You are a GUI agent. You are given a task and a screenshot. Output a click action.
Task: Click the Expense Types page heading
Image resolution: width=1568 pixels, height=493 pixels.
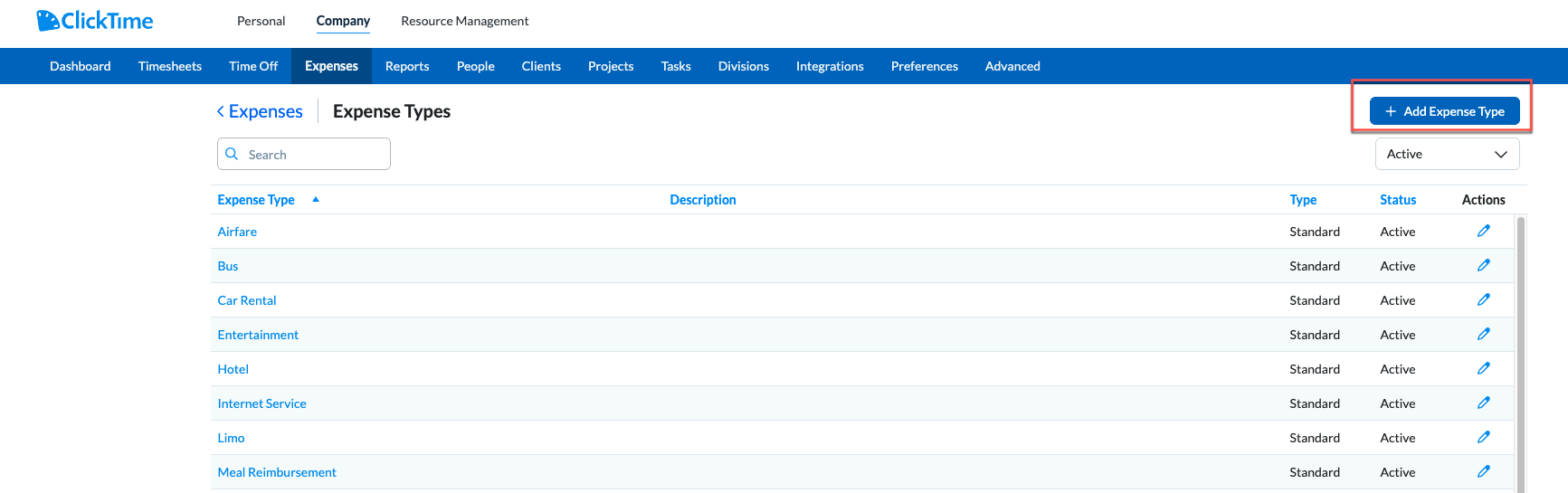point(392,111)
